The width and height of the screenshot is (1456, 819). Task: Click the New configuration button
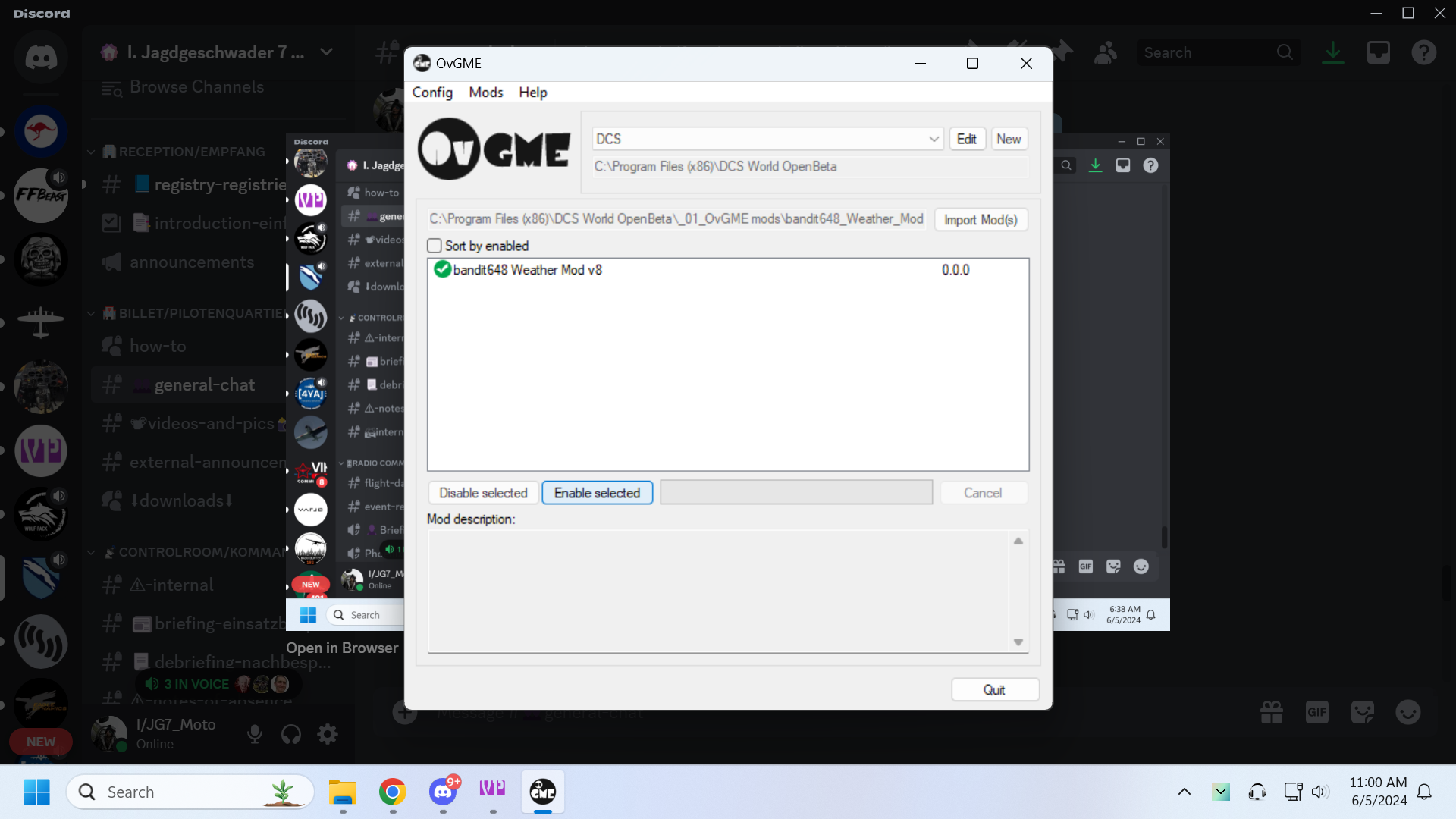pos(1009,139)
